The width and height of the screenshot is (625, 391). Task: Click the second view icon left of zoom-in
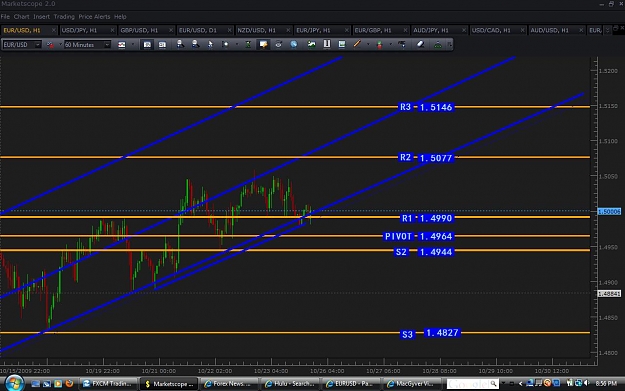162,44
